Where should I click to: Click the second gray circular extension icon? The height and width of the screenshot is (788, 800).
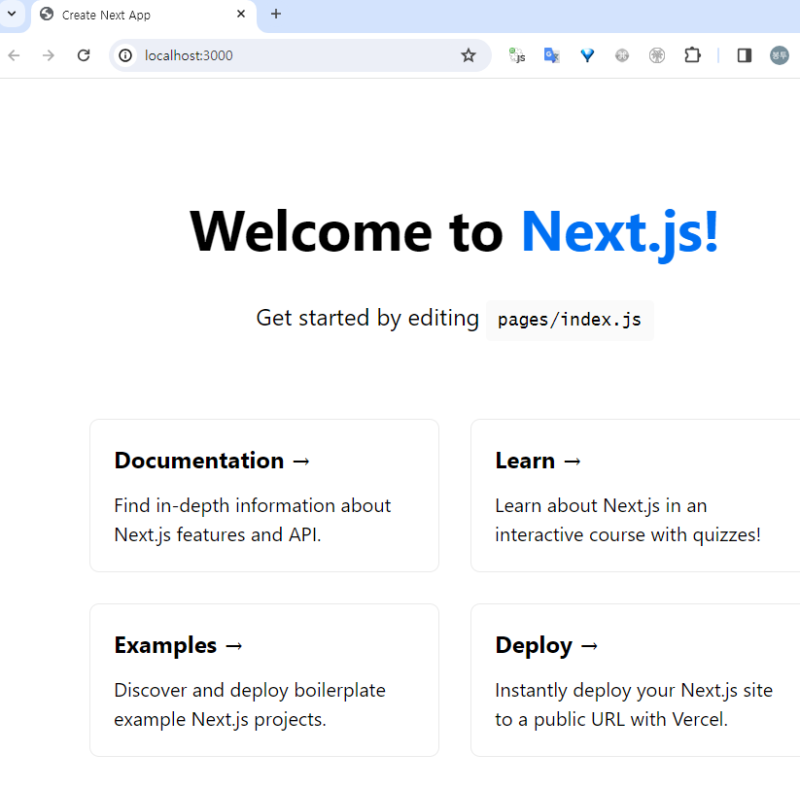pos(657,55)
